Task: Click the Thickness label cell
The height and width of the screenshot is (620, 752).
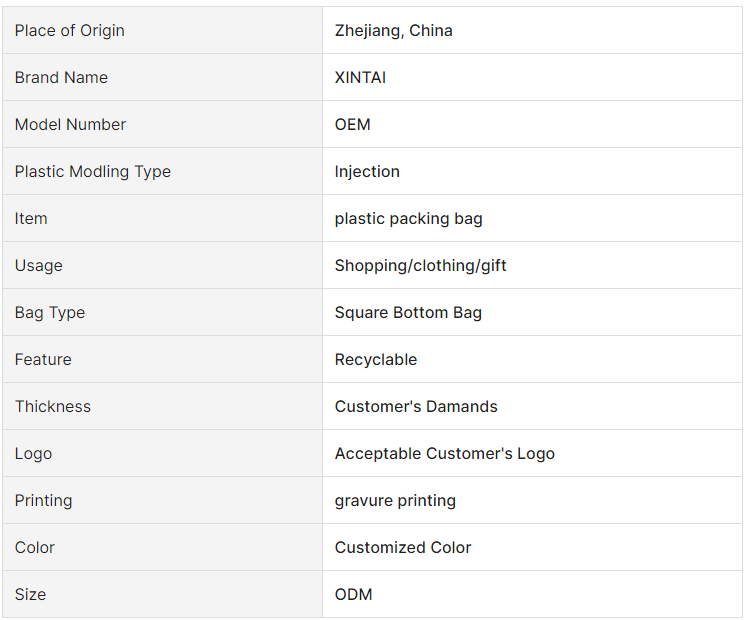Action: tap(163, 406)
